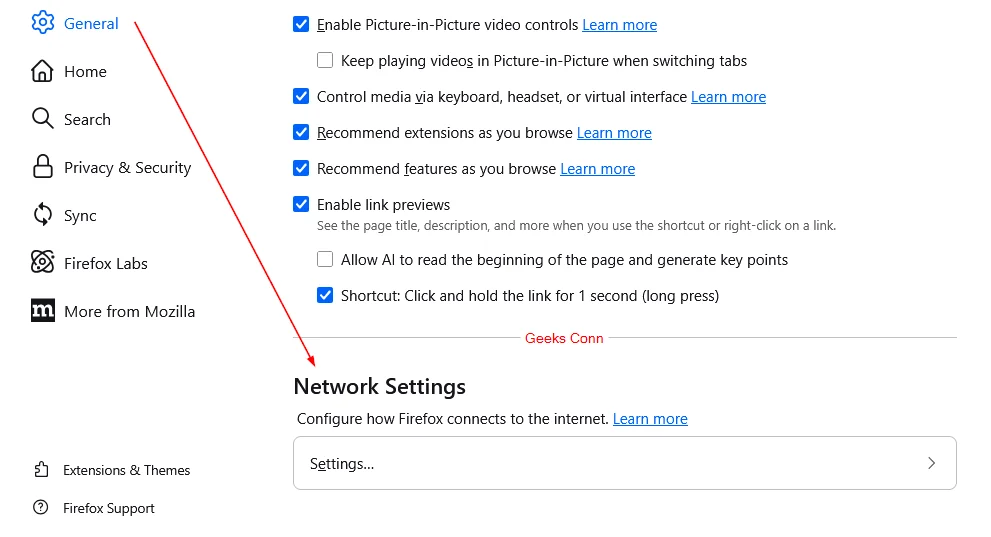Open Learn more for Network Settings
Viewport: 991px width, 537px height.
650,419
